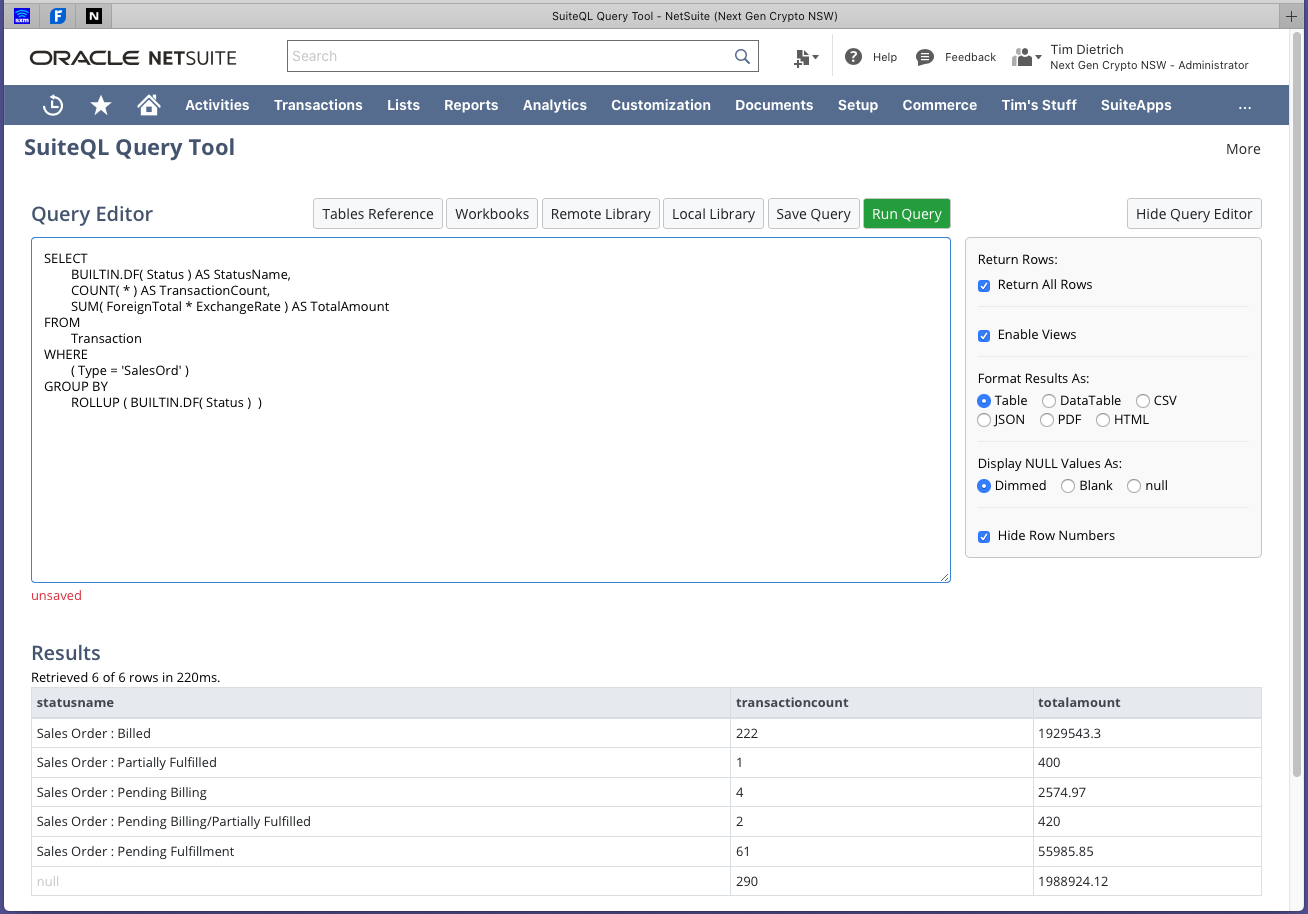Open the pinned tab with F icon
The image size is (1308, 914).
[58, 16]
